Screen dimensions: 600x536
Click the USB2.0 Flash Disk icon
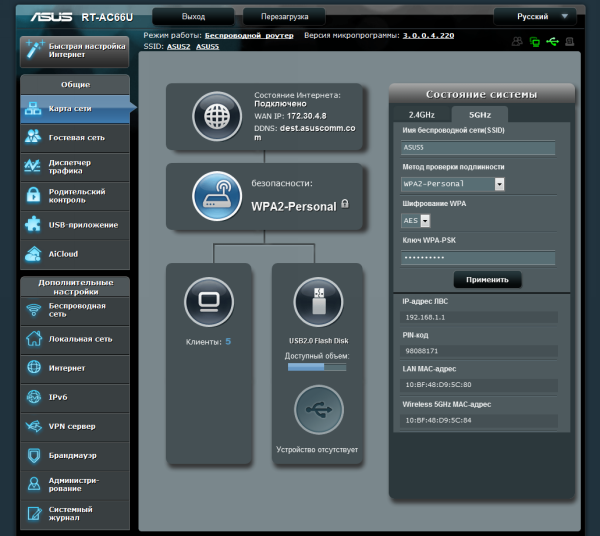pyautogui.click(x=318, y=302)
